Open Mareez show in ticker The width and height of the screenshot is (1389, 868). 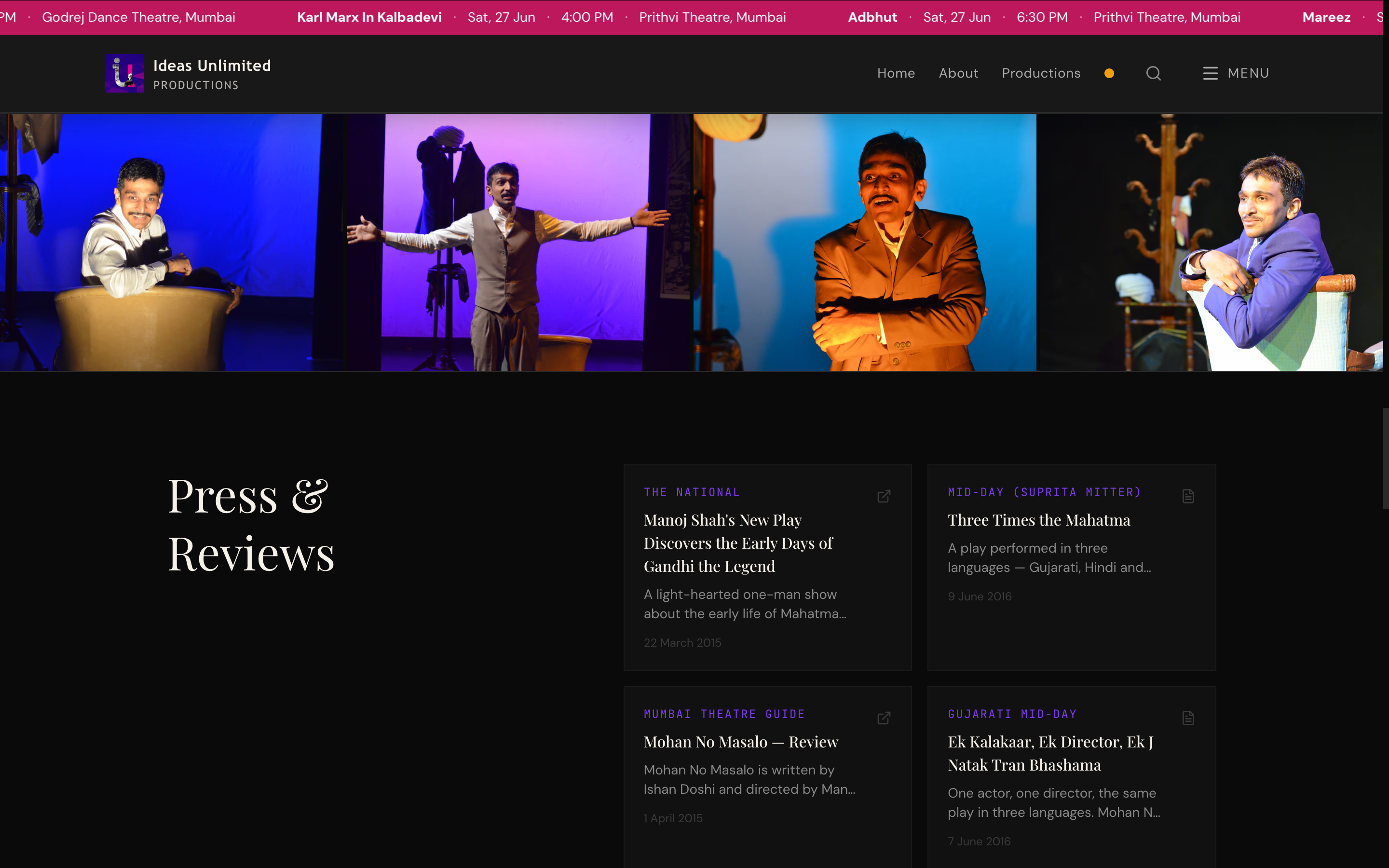(1326, 17)
